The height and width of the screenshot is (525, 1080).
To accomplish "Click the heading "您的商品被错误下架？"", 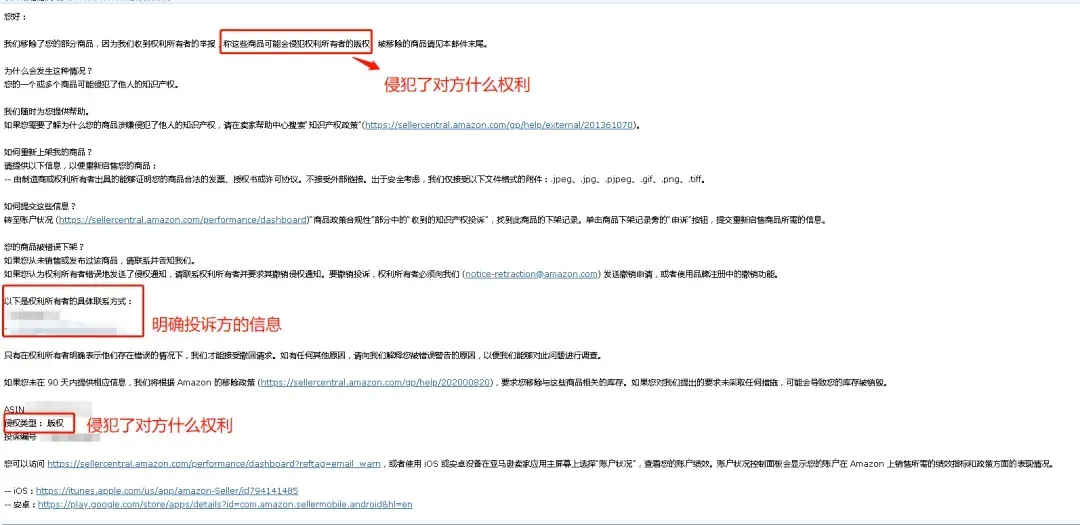I will click(44, 247).
